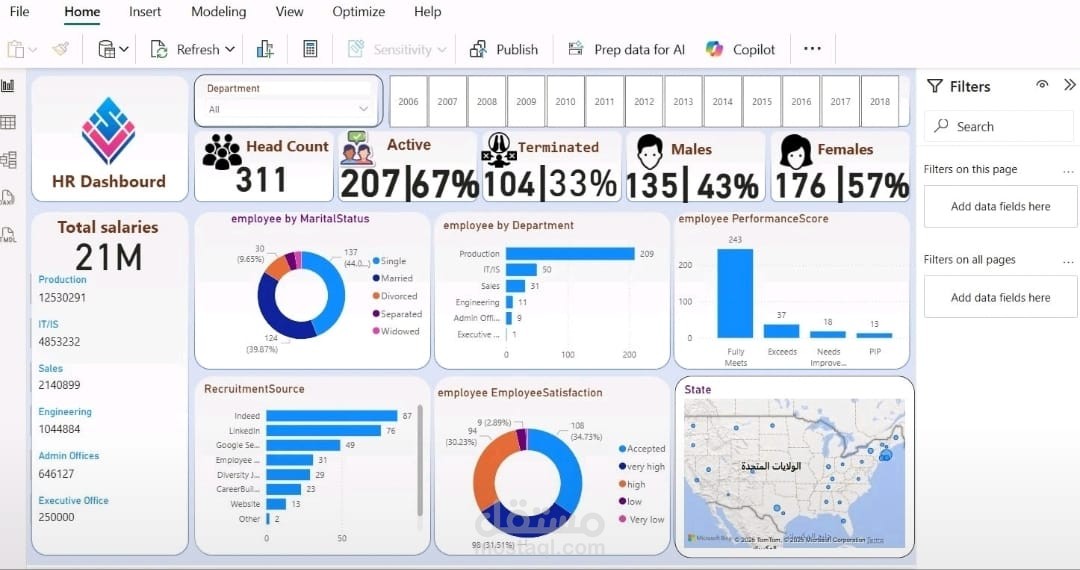Click the Females face icon
Viewport: 1080px width, 570px height.
point(796,152)
